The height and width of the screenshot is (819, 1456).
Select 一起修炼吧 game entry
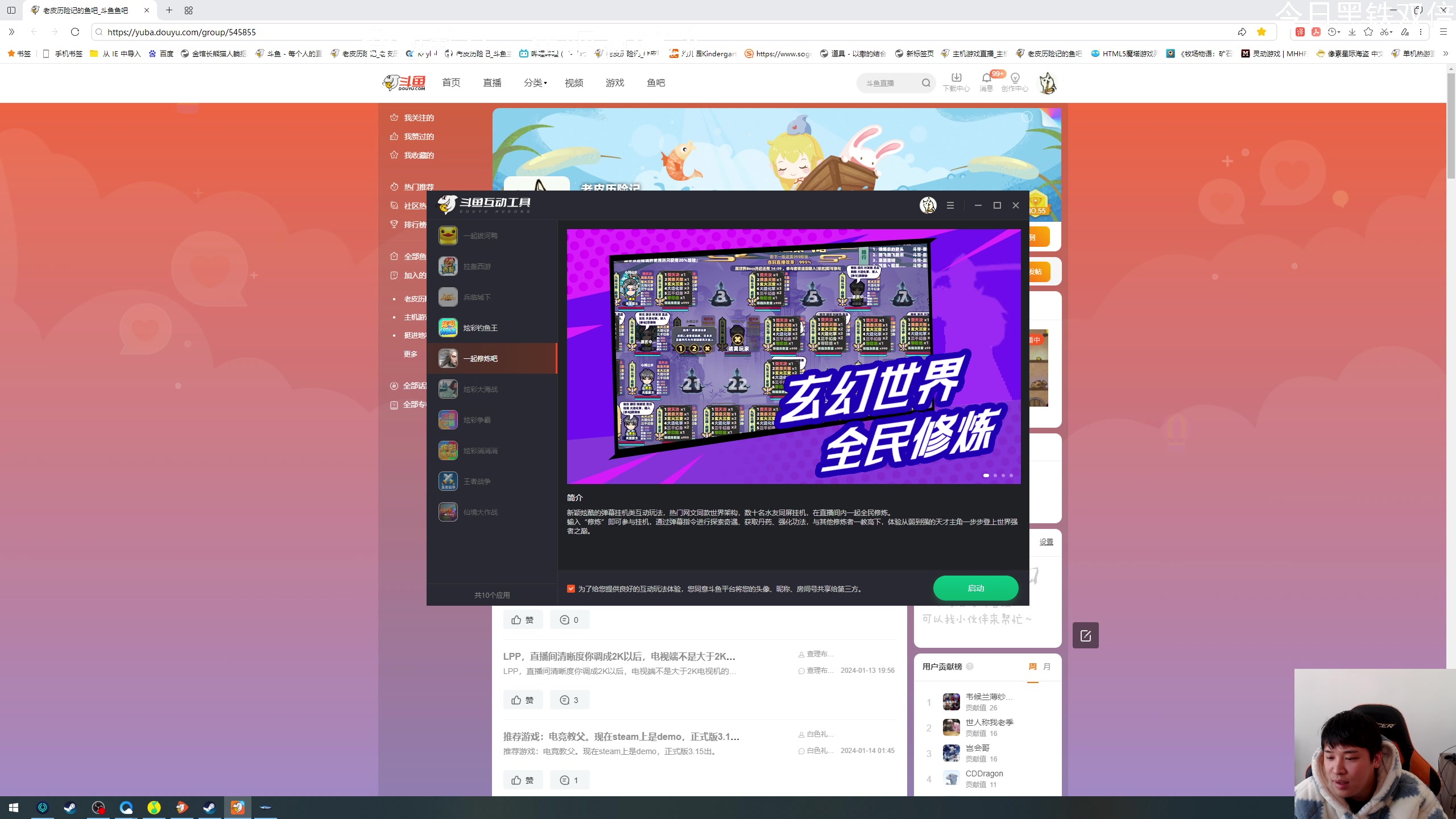(492, 358)
